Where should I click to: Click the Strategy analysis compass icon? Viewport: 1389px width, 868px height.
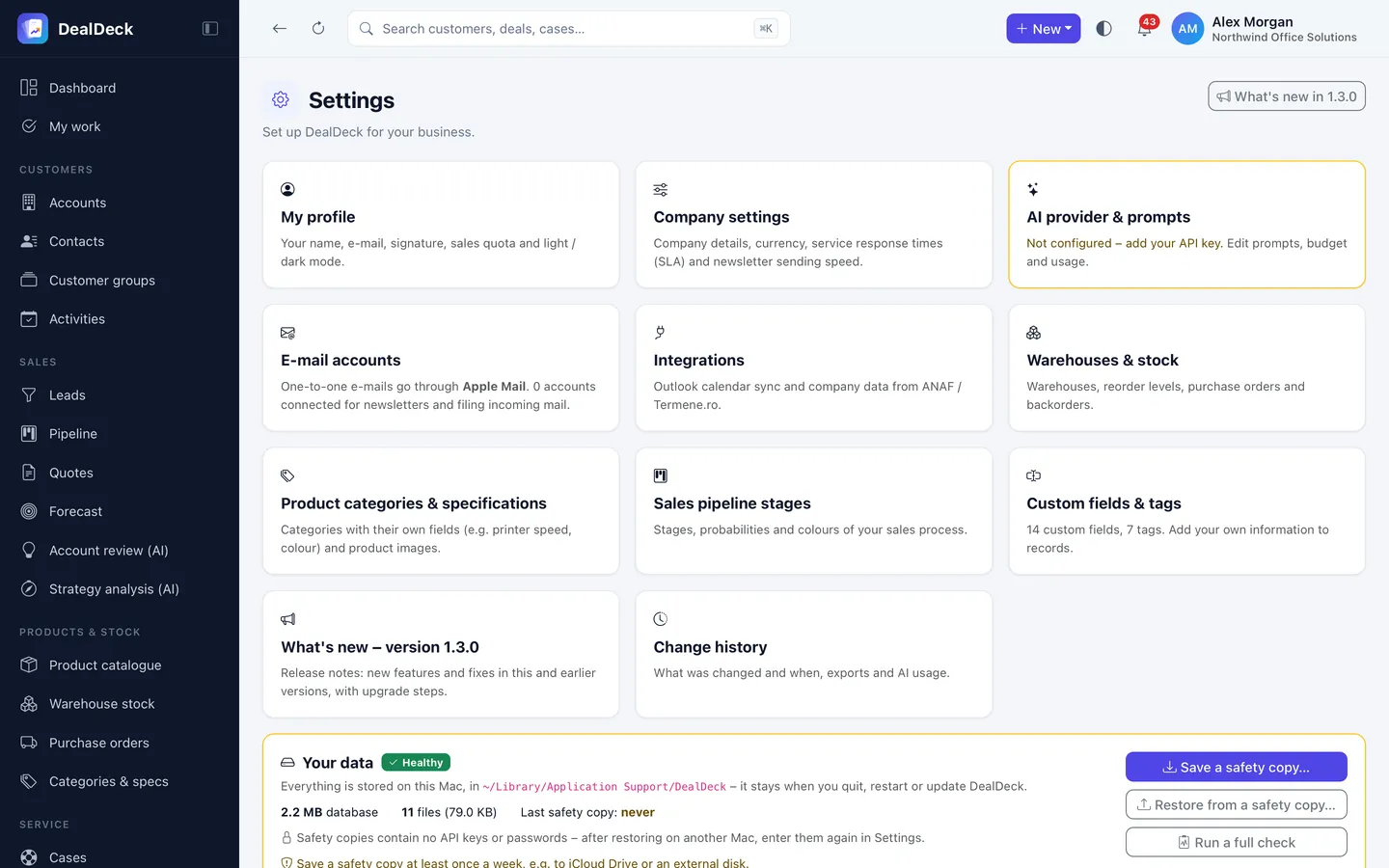[29, 589]
